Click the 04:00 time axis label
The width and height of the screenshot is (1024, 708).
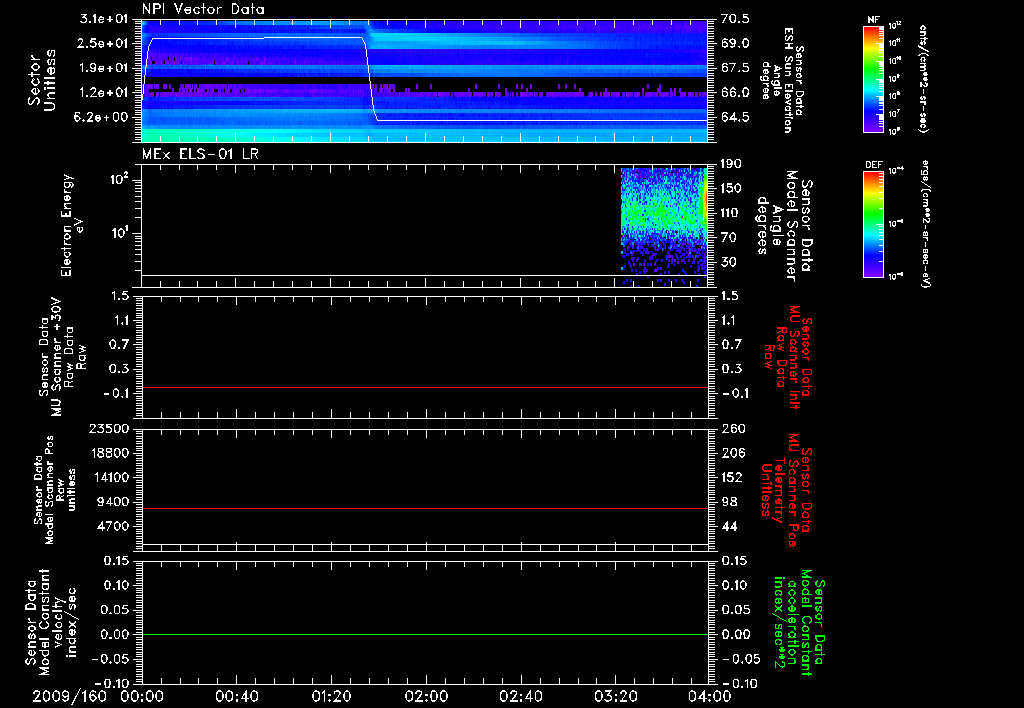(709, 696)
